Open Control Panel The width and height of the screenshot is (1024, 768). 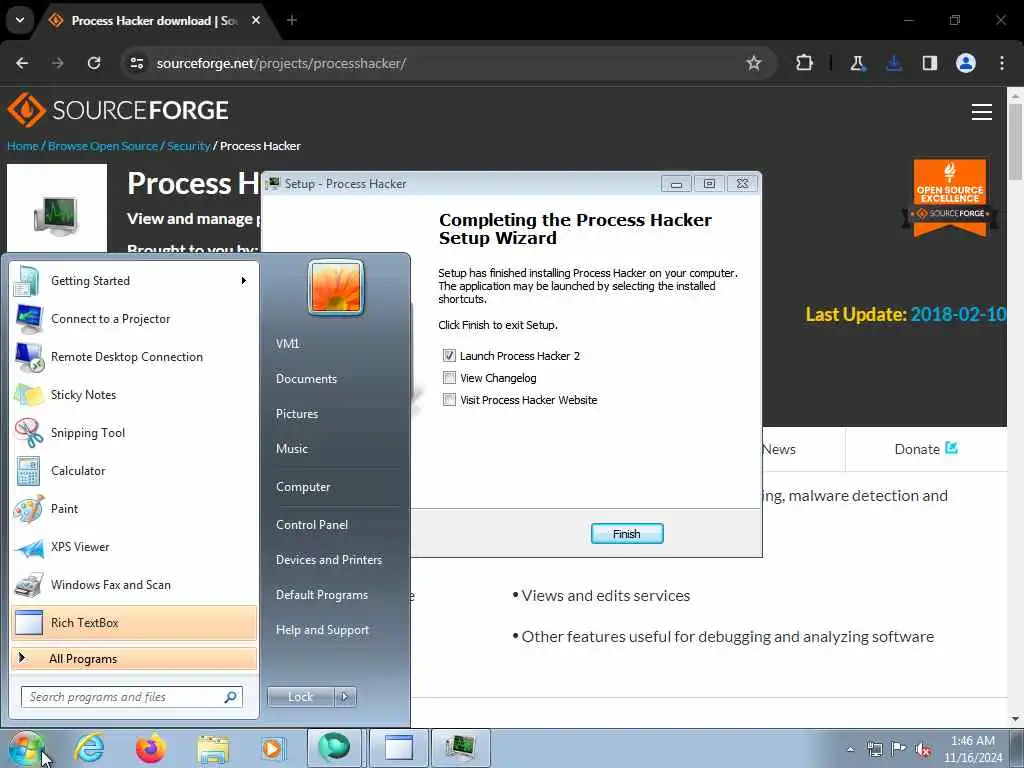[312, 525]
